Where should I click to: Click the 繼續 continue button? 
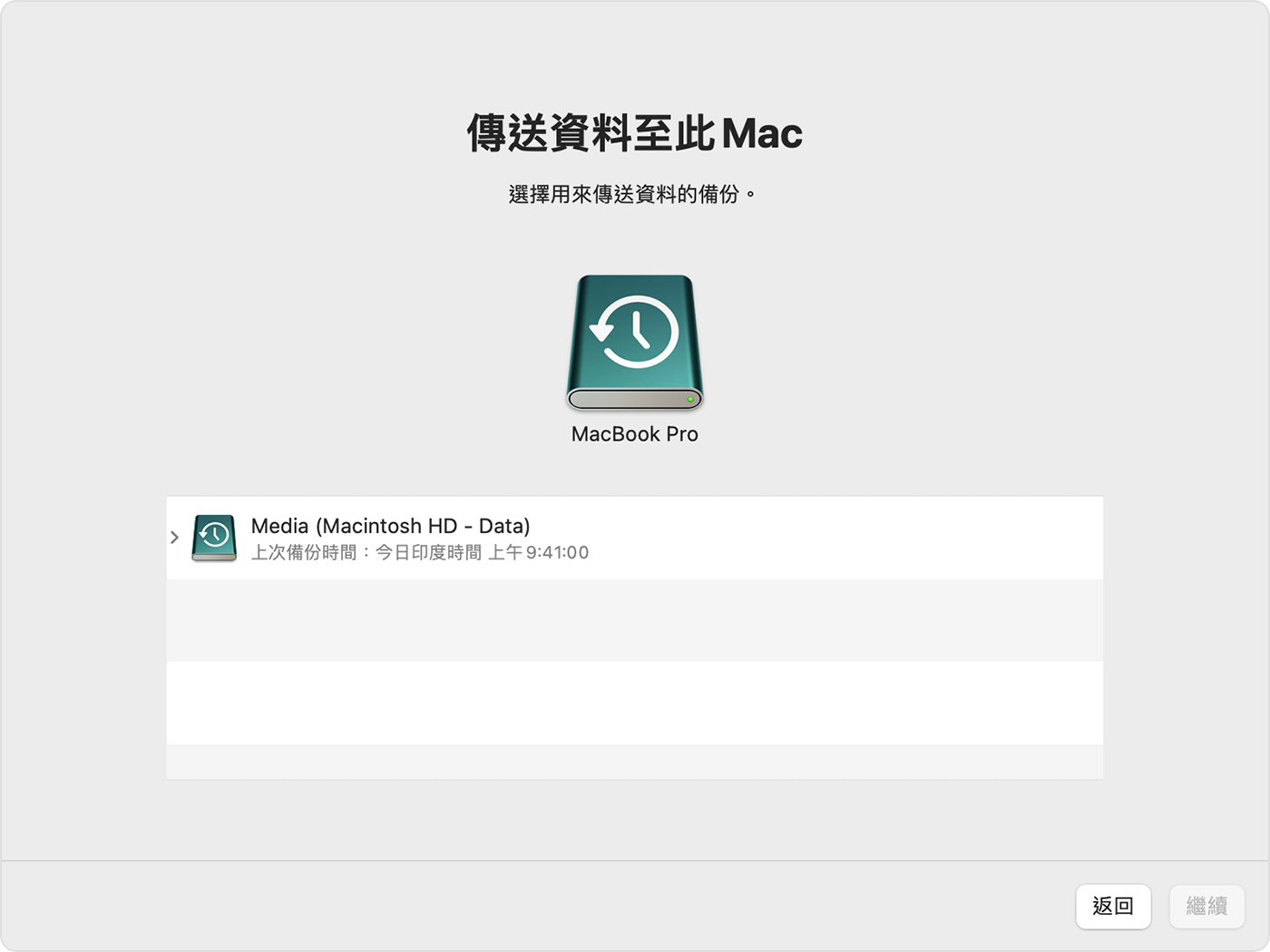point(1206,906)
